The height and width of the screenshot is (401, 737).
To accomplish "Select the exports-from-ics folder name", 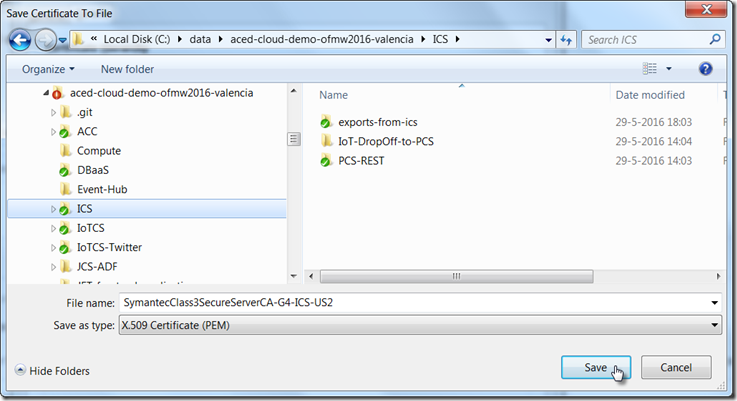I will (x=378, y=122).
